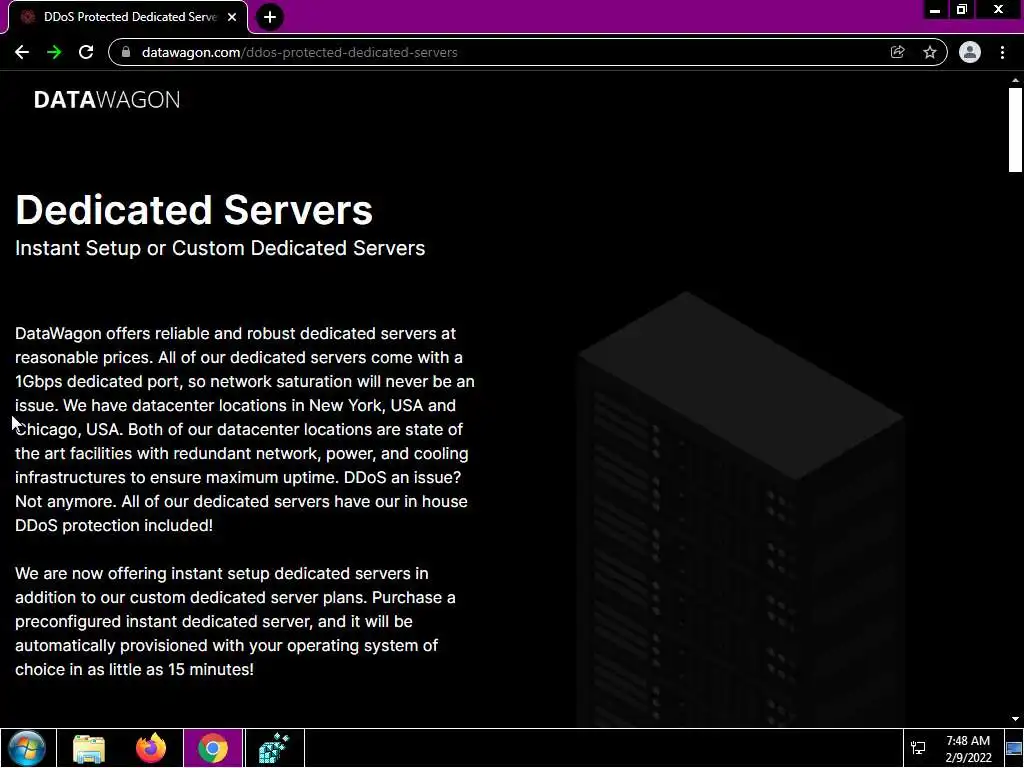Screen dimensions: 1024x768
Task: Select the DDoS Protected Dedicated Servers tab
Action: click(128, 17)
